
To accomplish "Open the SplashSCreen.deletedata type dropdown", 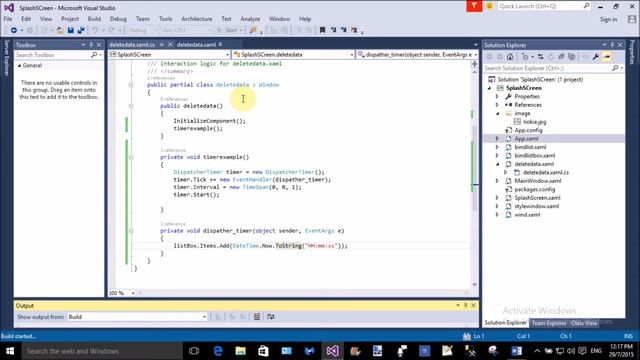I will pyautogui.click(x=293, y=54).
